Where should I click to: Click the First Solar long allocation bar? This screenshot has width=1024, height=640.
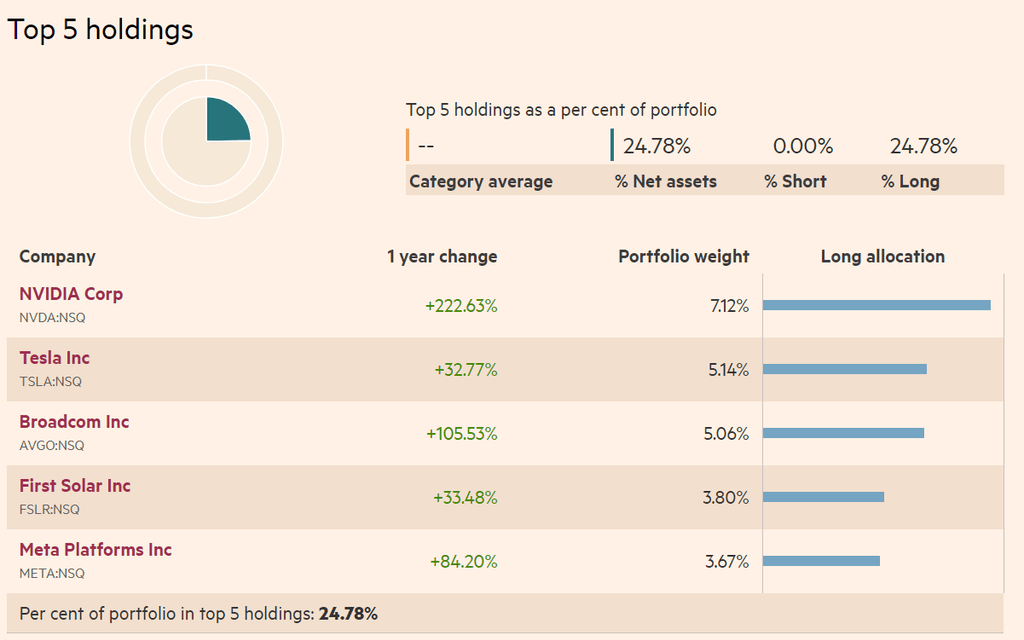click(x=824, y=497)
